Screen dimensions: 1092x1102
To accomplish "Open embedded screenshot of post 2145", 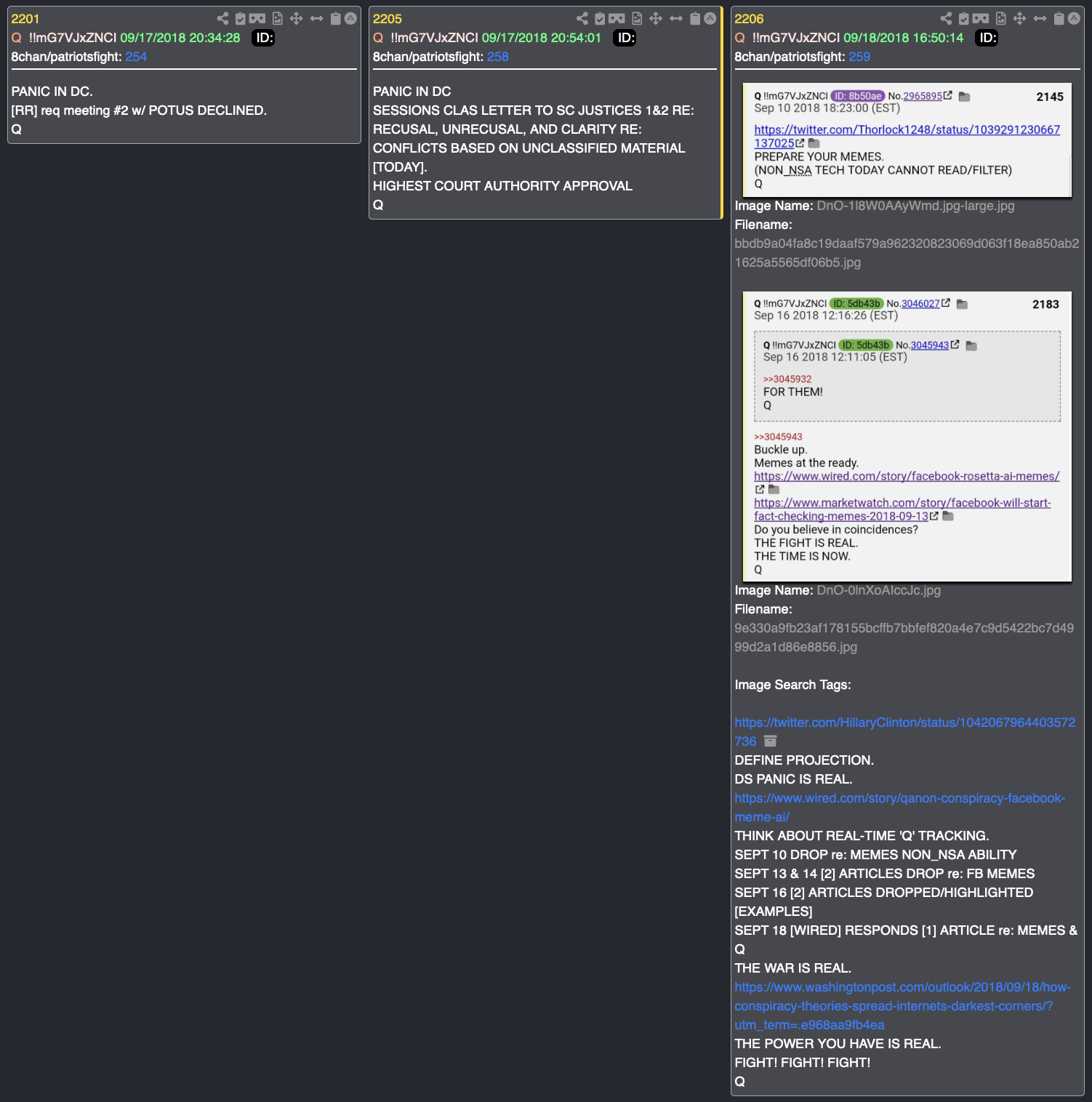I will pos(907,140).
